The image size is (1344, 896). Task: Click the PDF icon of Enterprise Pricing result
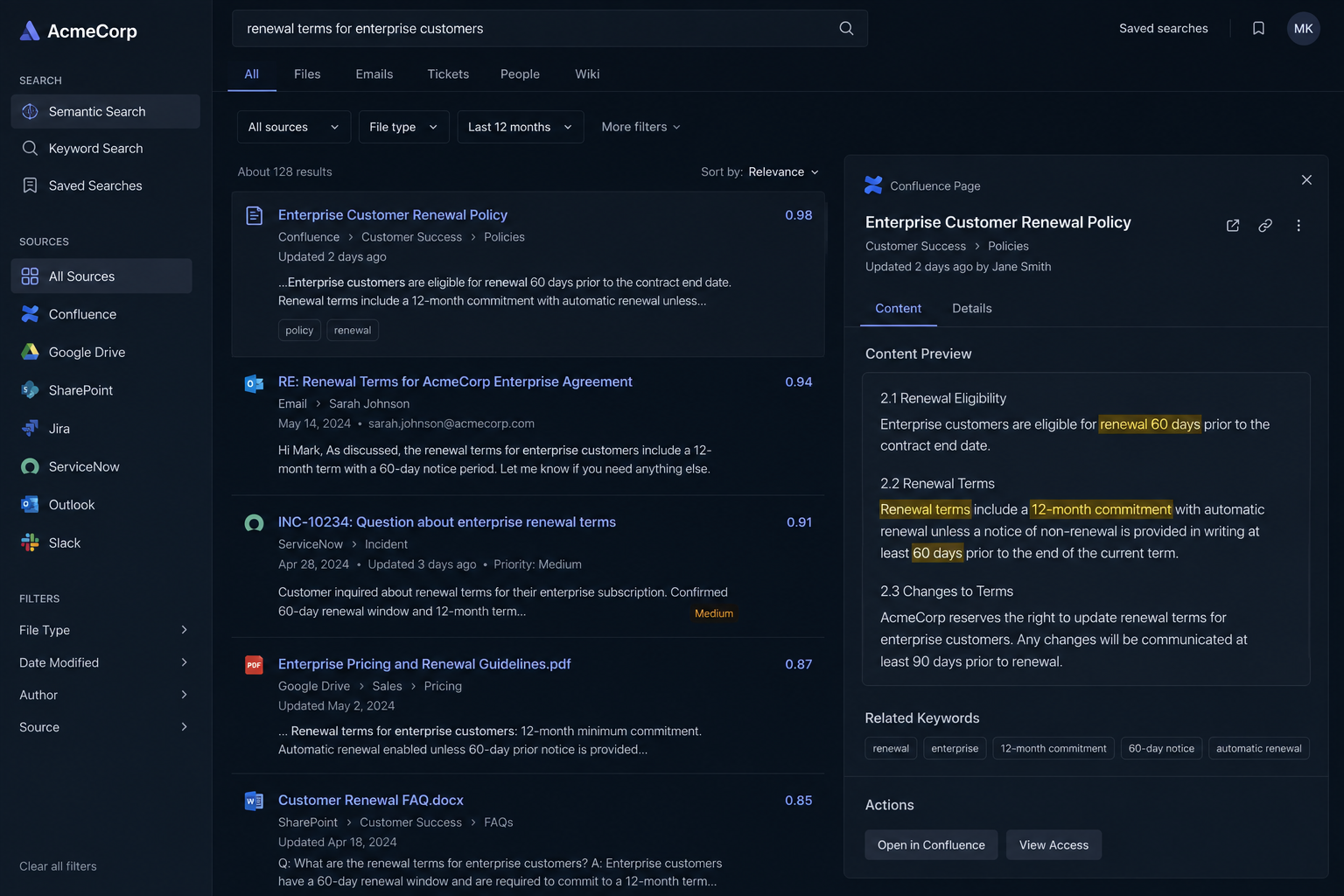click(x=254, y=665)
